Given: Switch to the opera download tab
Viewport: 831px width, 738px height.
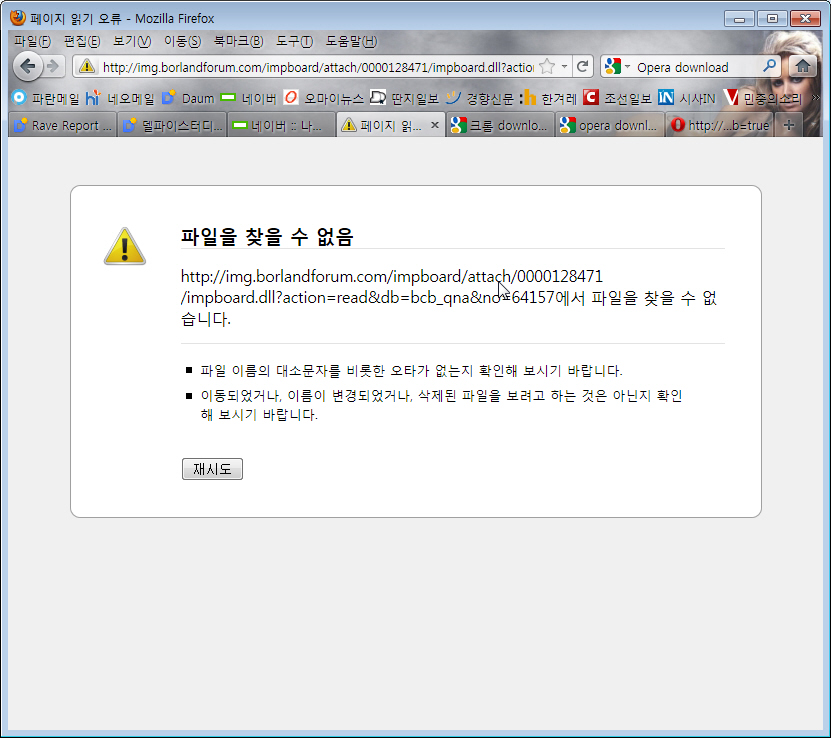Looking at the screenshot, I should click(x=610, y=125).
